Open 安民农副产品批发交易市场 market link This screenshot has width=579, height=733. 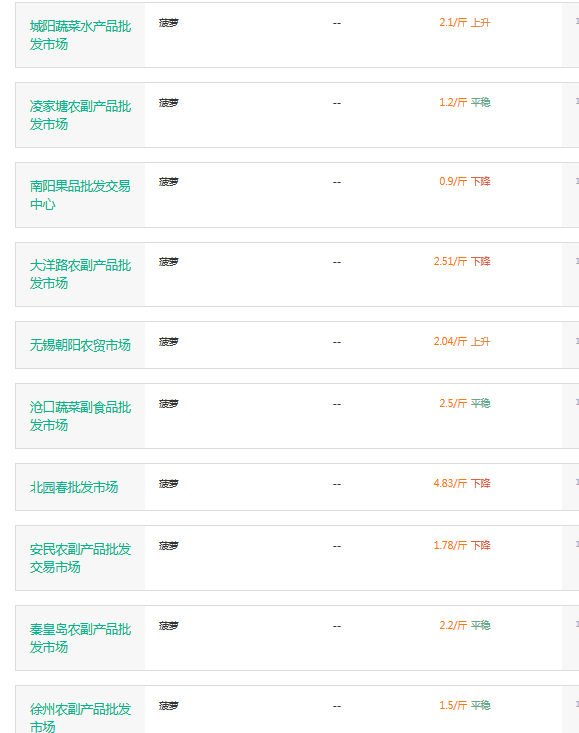tap(80, 558)
